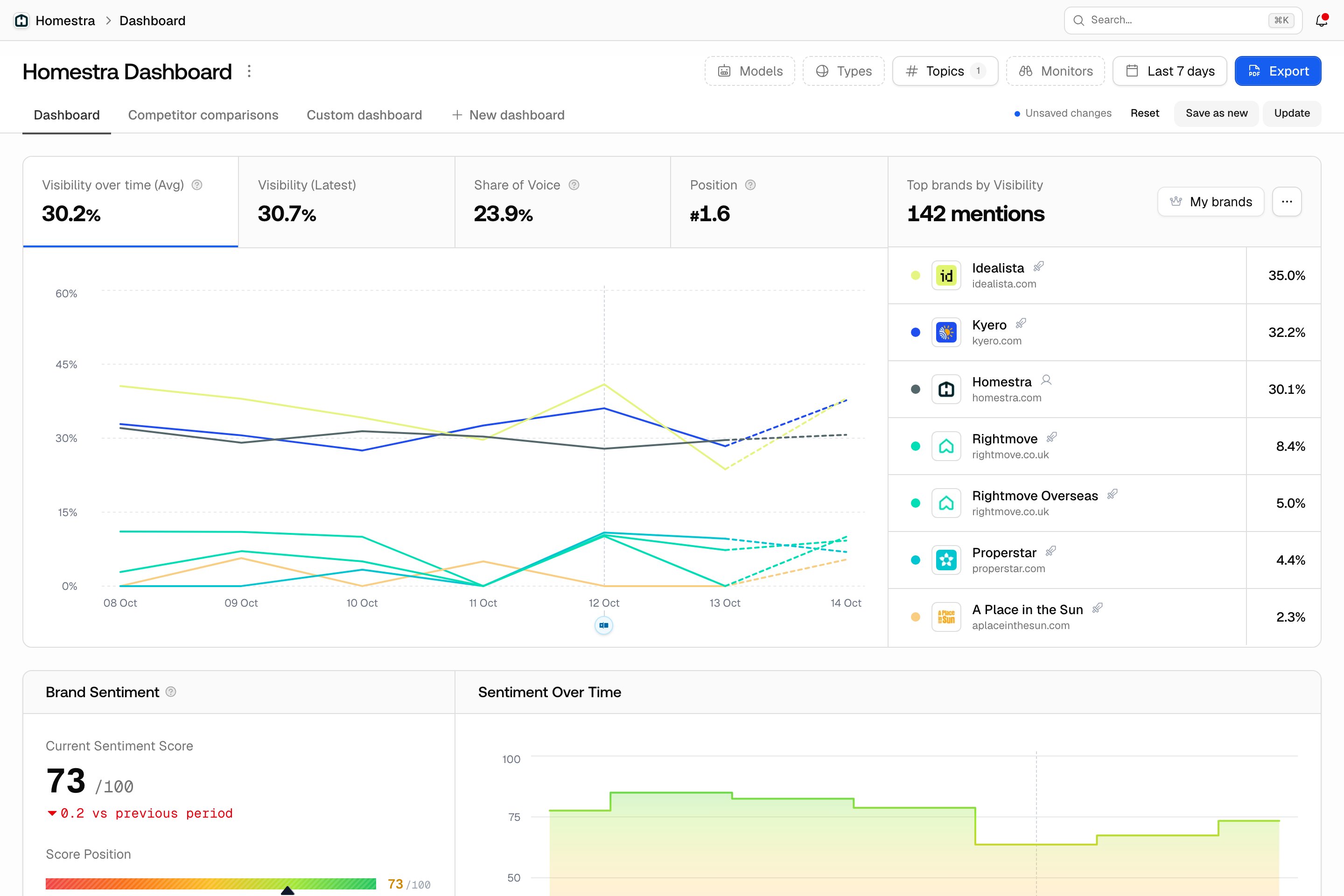Add a New dashboard tab

(x=508, y=115)
